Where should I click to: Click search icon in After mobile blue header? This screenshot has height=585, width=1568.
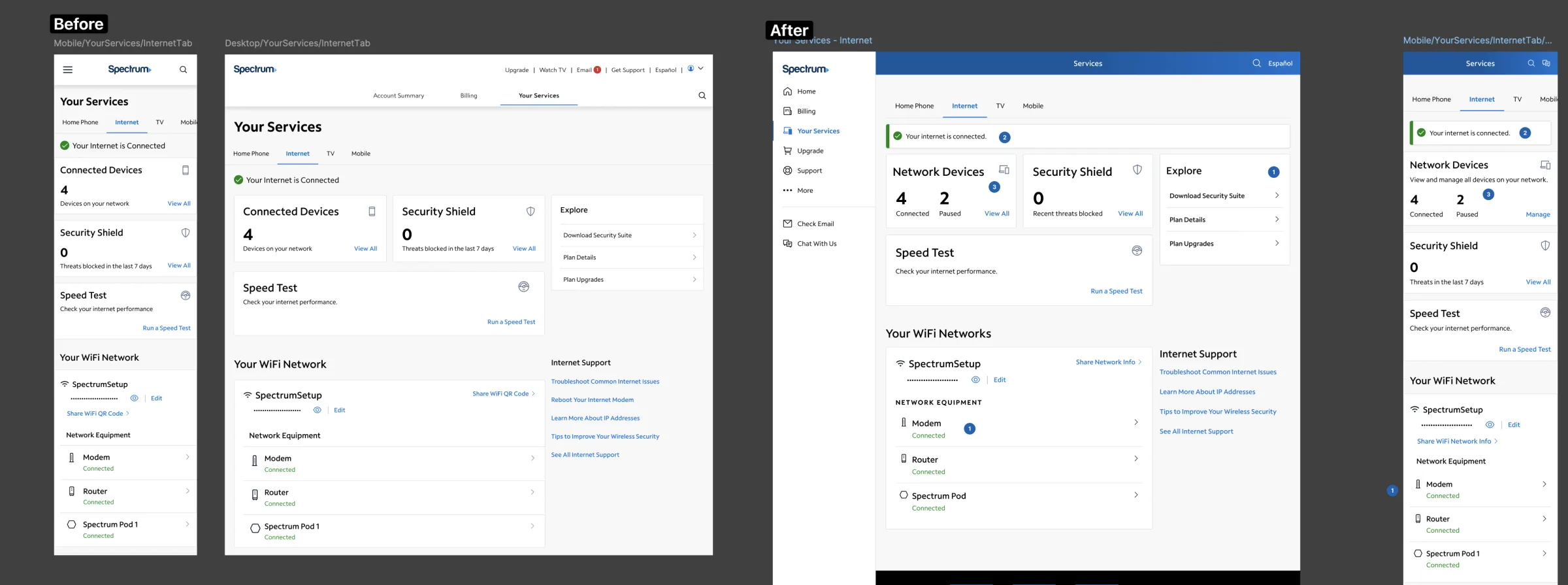(1531, 63)
